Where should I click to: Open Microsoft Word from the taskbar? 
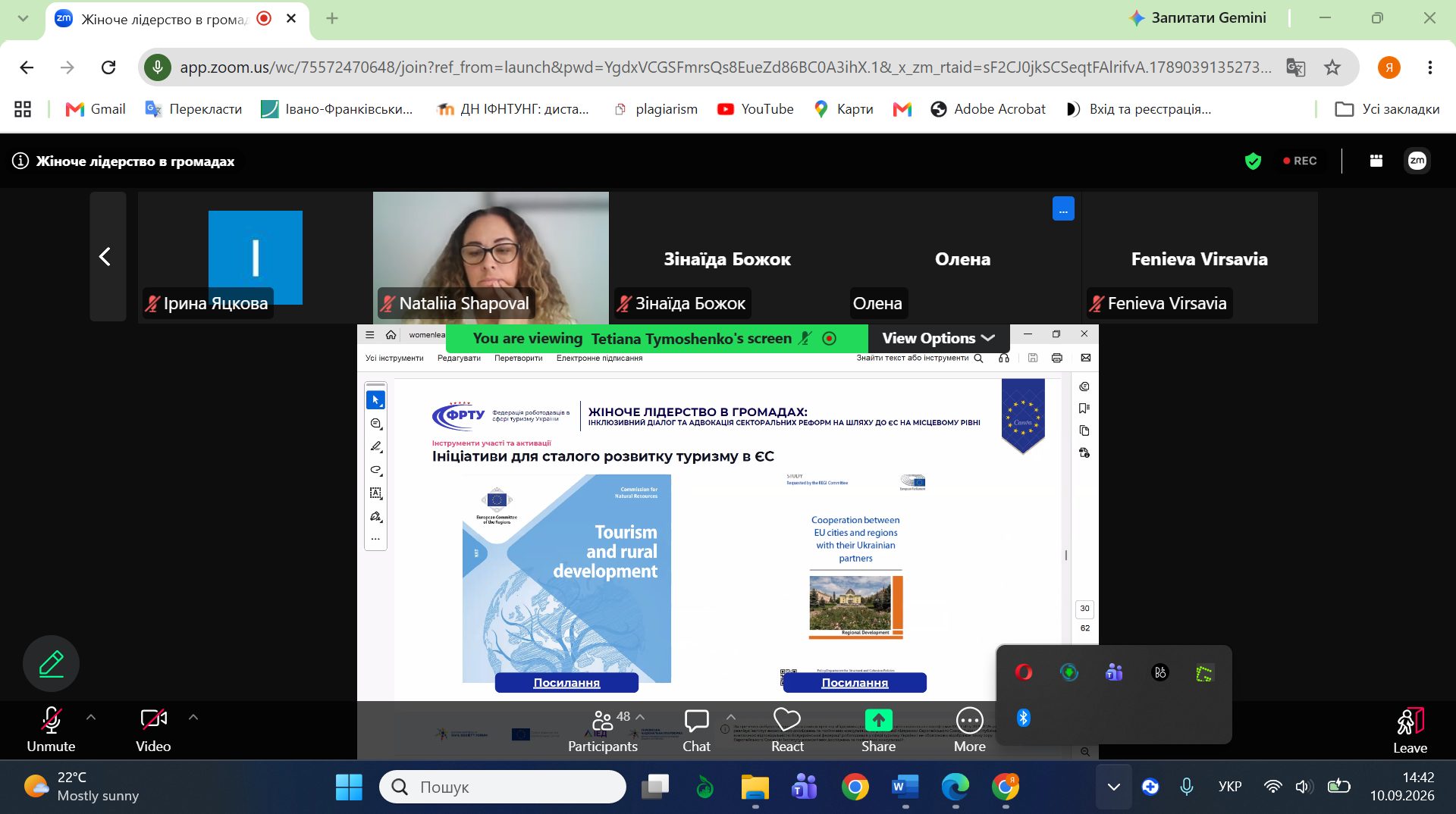(905, 787)
